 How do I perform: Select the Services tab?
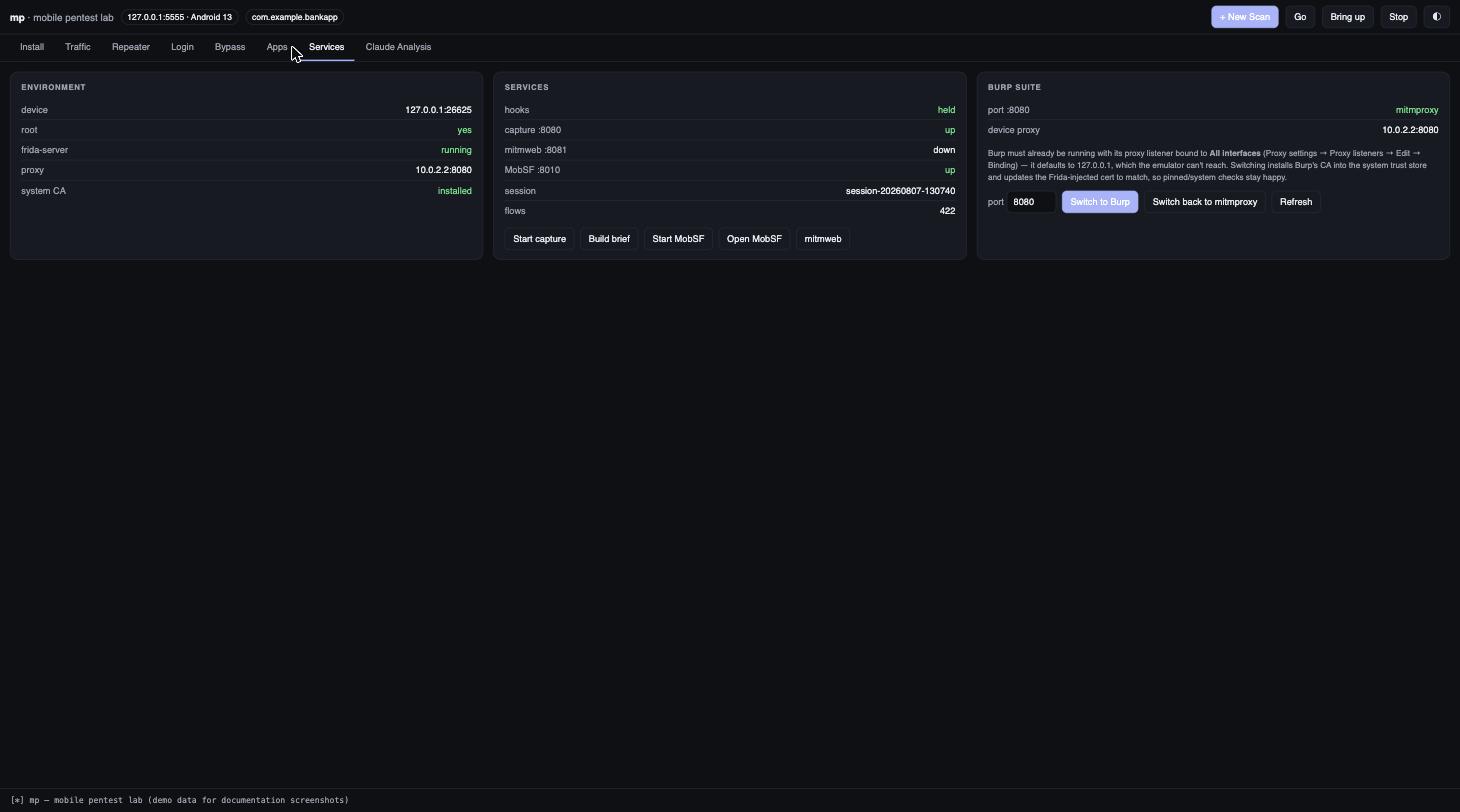(326, 47)
